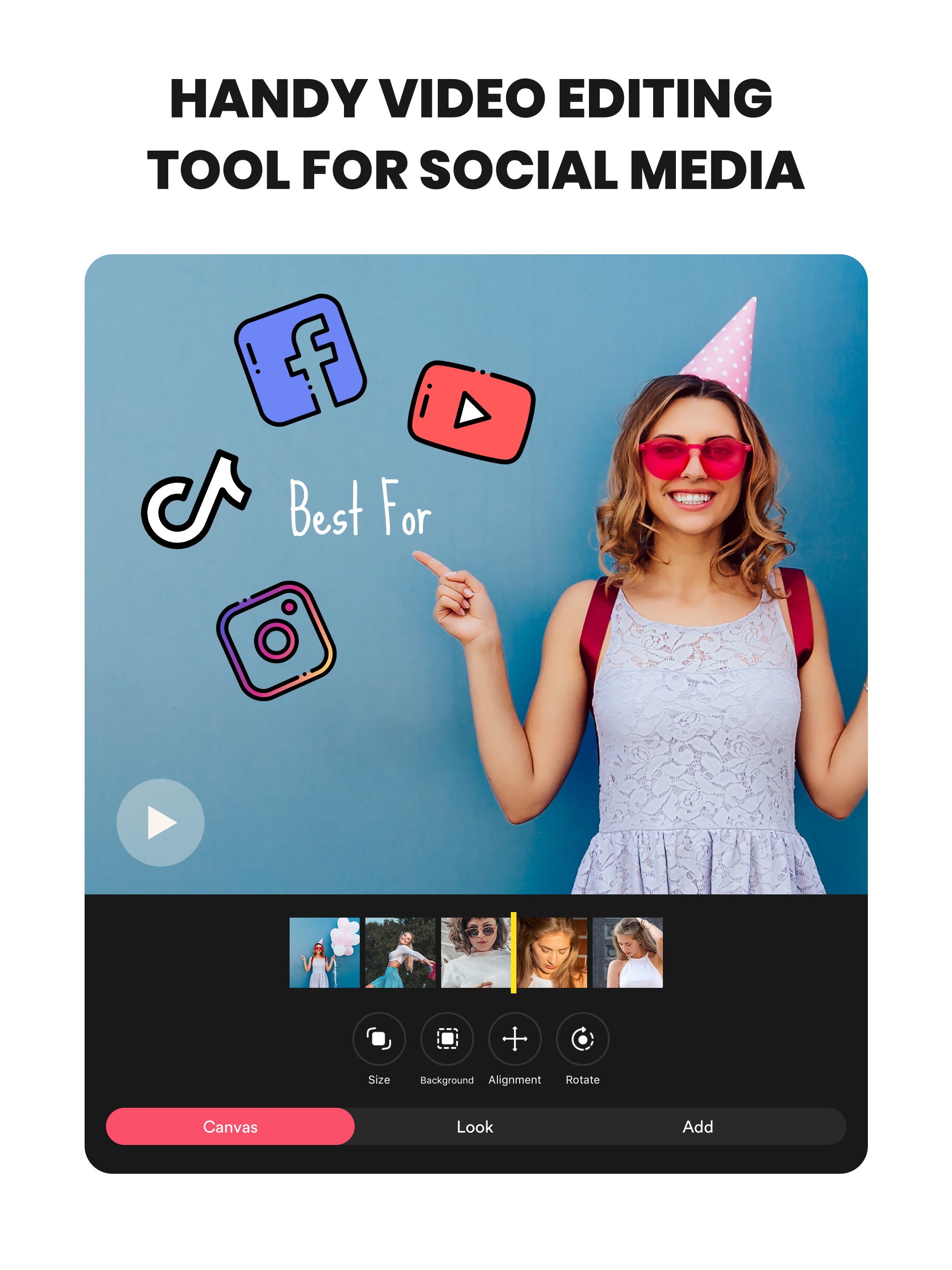Choose the woman looking down clip thumbnail
Image resolution: width=952 pixels, height=1270 pixels.
[552, 952]
